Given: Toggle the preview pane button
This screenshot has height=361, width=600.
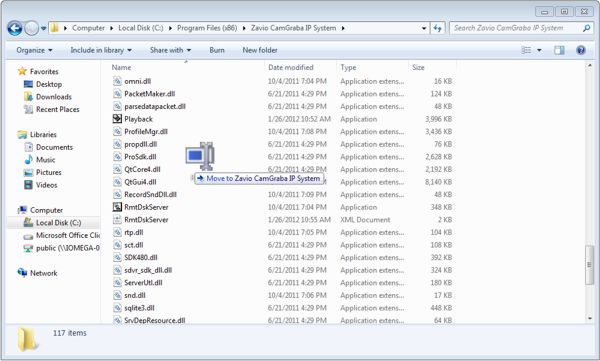Looking at the screenshot, I should click(x=559, y=50).
